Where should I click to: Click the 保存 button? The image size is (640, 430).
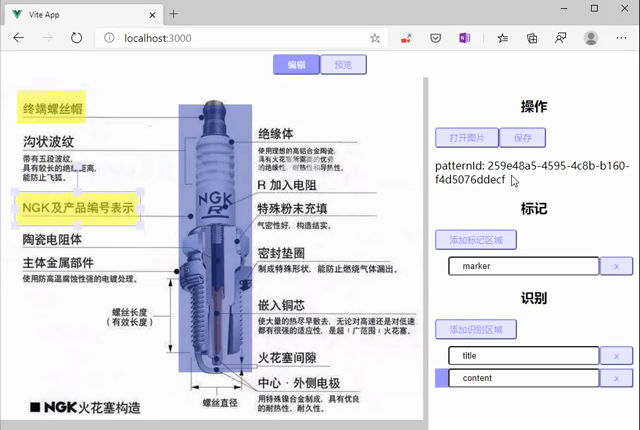[522, 138]
